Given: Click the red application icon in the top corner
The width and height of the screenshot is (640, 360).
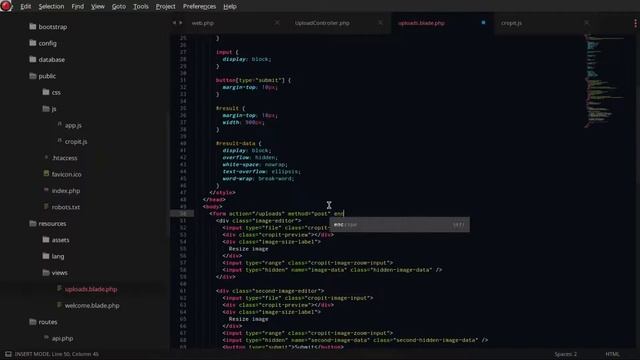Looking at the screenshot, I should click(6, 6).
